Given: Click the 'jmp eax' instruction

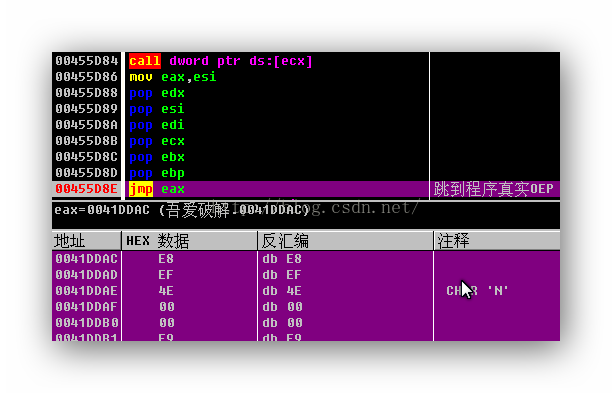Looking at the screenshot, I should click(157, 189).
